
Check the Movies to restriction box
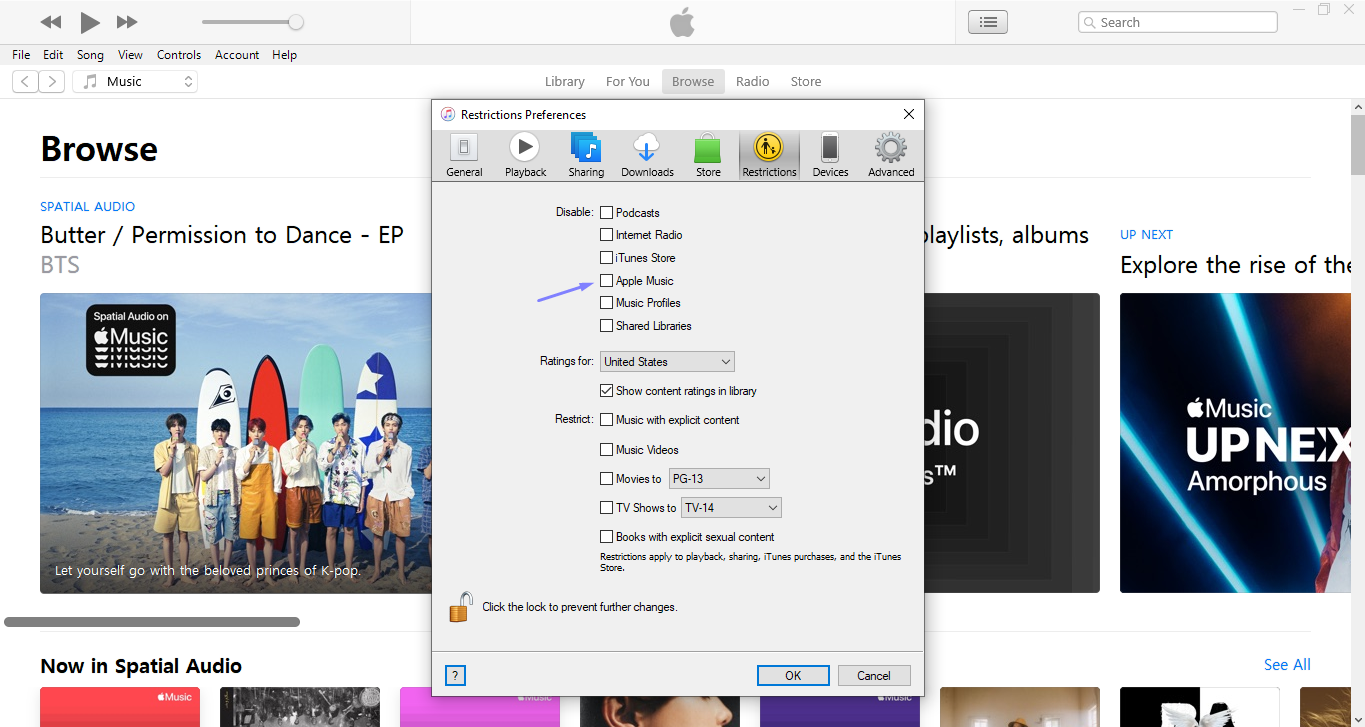(606, 479)
